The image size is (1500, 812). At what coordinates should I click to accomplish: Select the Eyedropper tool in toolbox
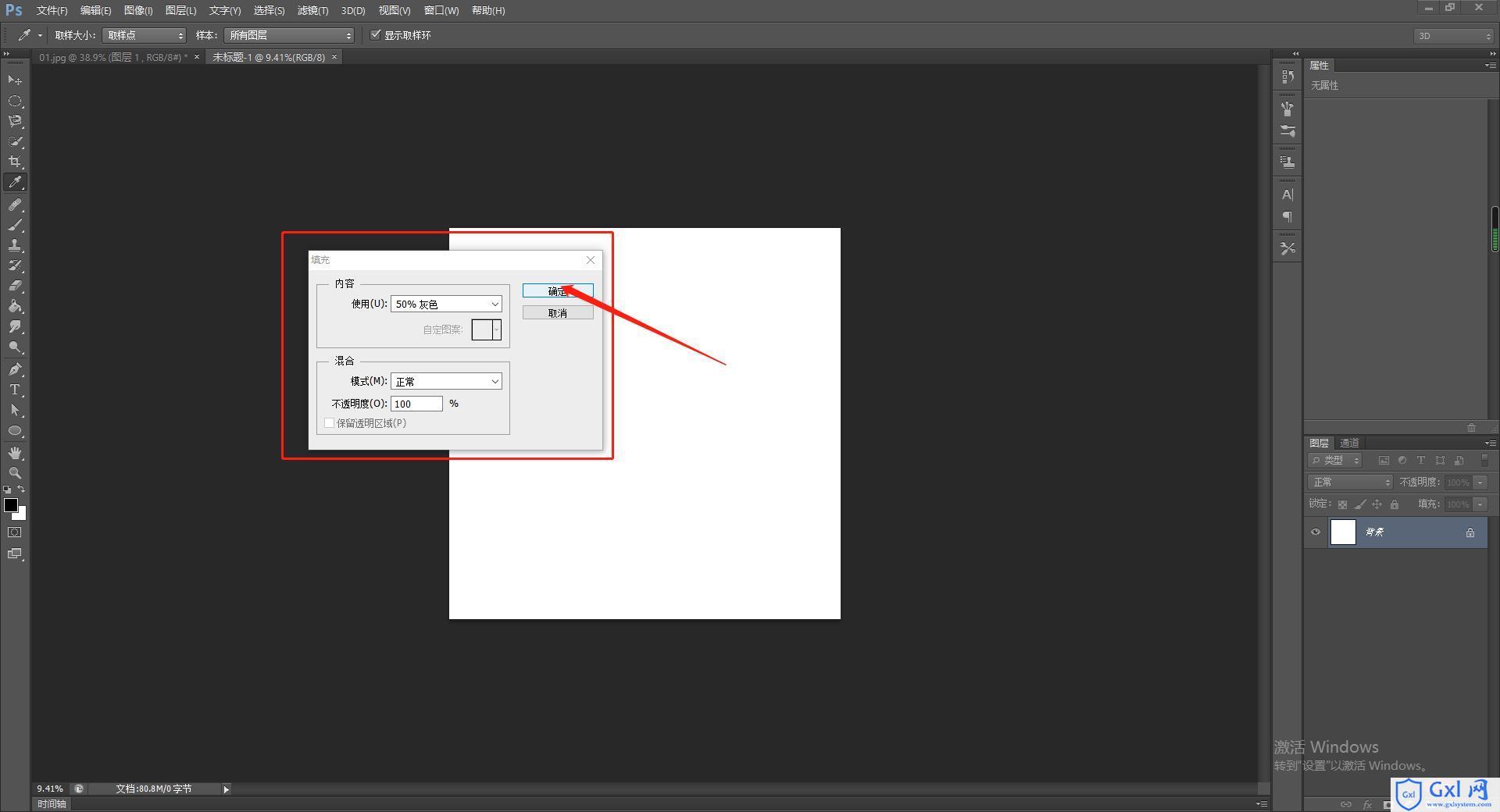(15, 183)
